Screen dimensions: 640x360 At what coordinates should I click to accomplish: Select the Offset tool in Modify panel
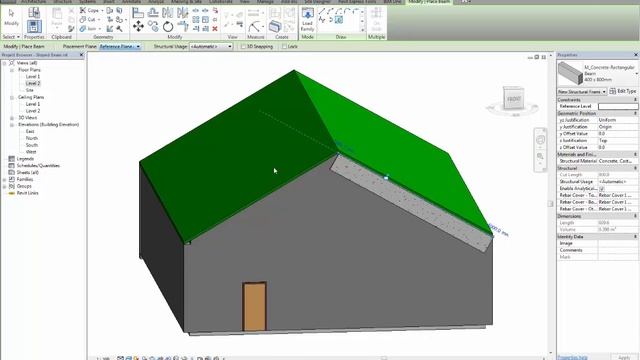pyautogui.click(x=153, y=13)
